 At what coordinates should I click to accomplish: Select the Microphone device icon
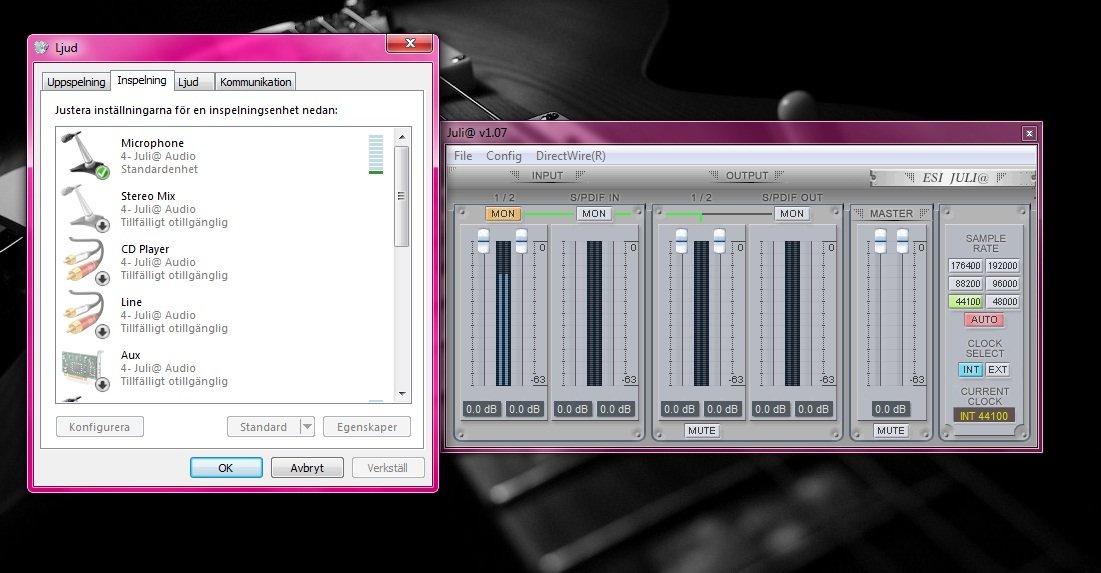coord(86,155)
